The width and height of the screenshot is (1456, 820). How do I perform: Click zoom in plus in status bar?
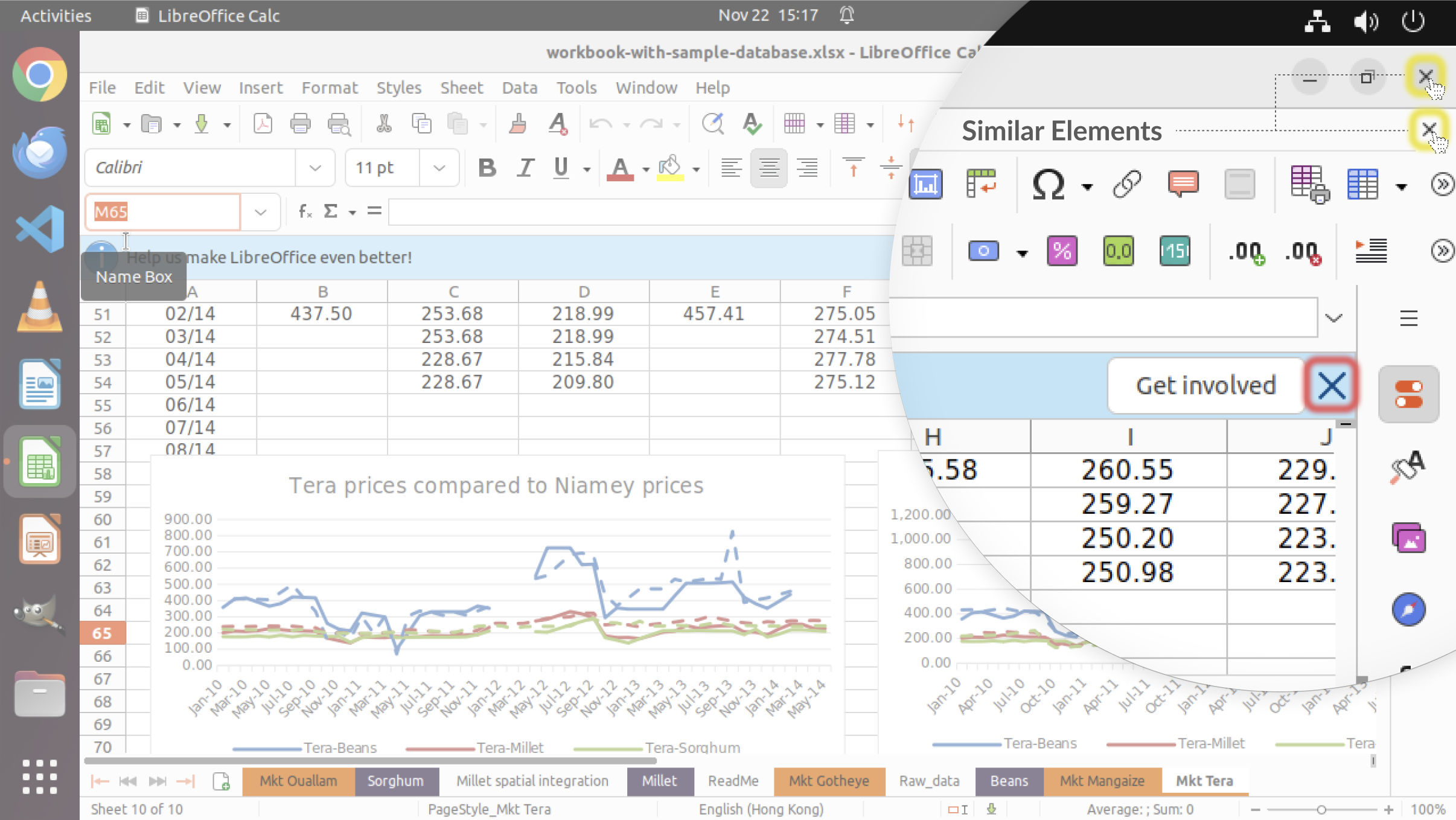click(x=1388, y=810)
